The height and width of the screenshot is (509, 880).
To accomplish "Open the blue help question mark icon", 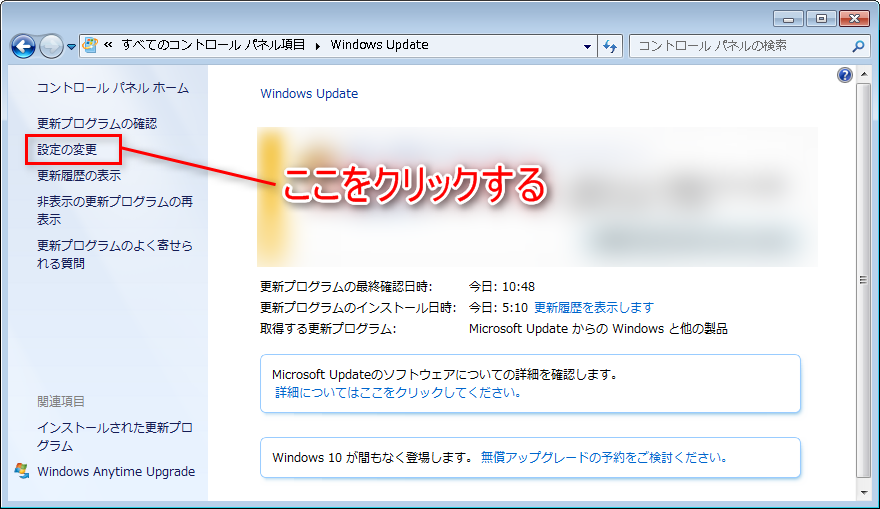I will pyautogui.click(x=845, y=75).
